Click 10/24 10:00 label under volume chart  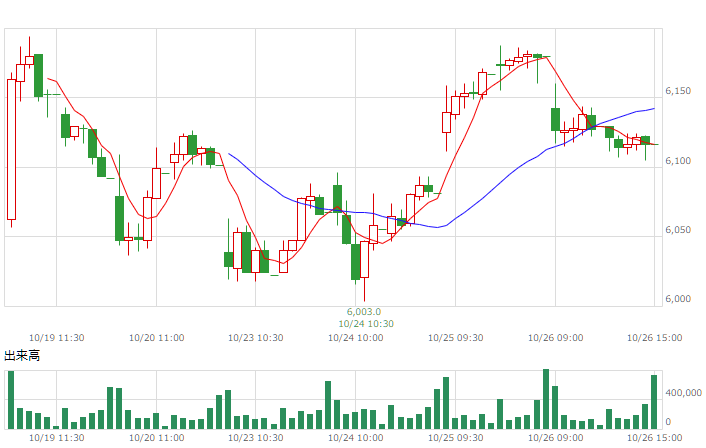point(356,438)
